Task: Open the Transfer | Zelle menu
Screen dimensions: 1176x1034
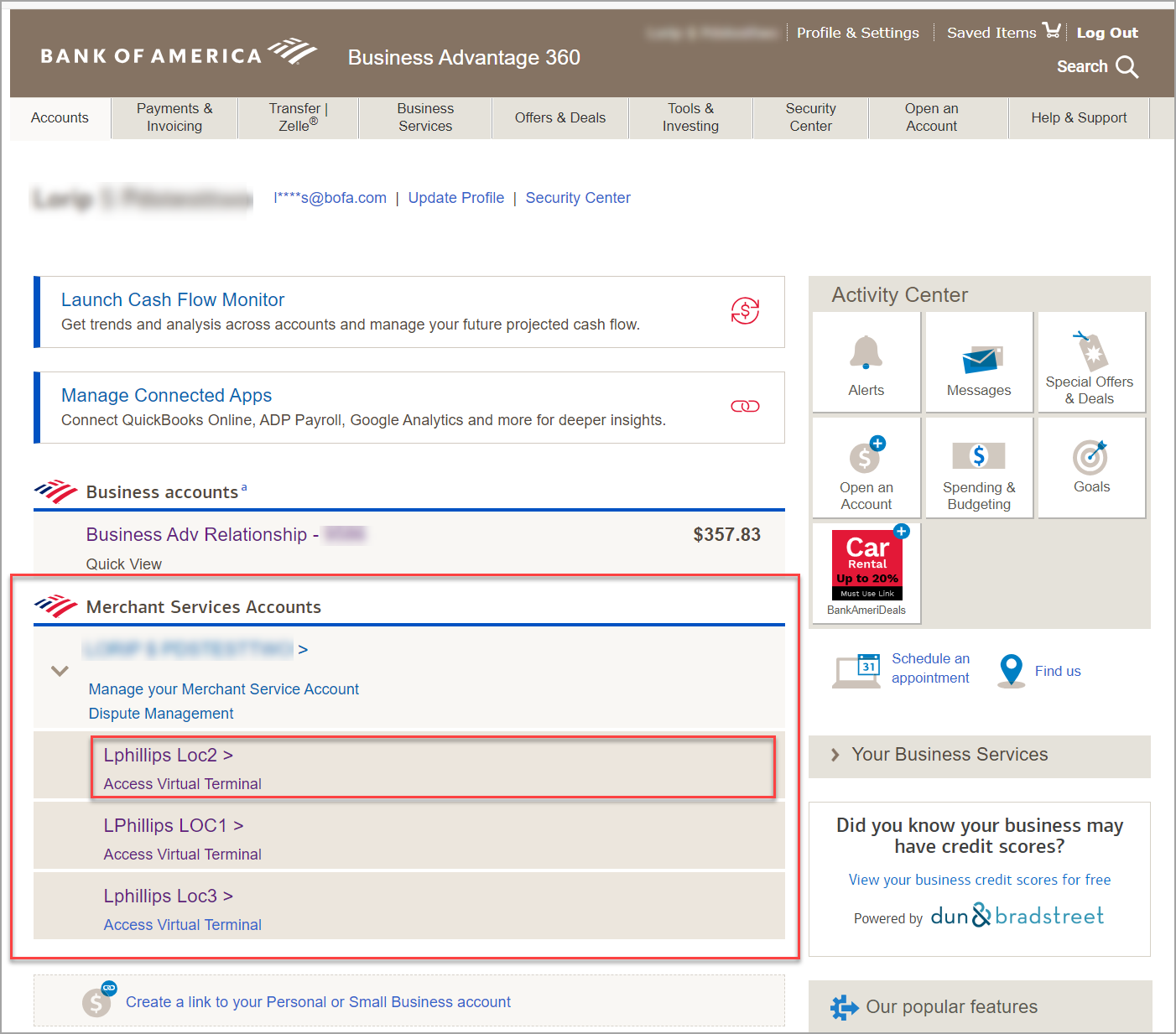Action: 298,118
